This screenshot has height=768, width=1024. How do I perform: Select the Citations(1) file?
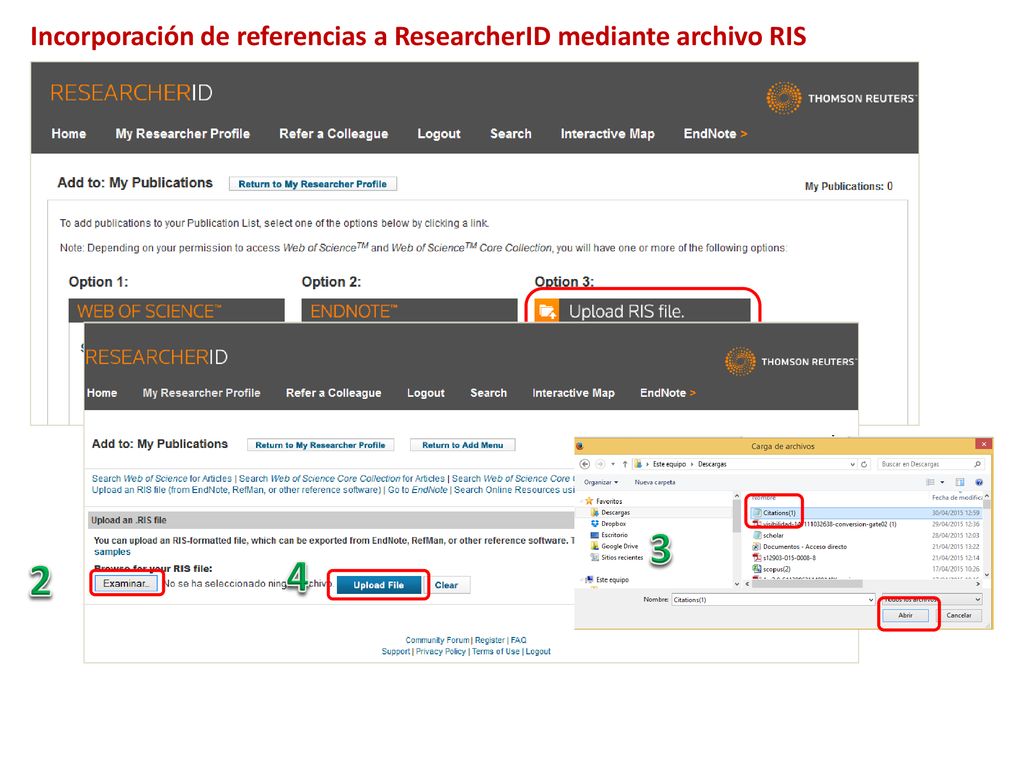[773, 513]
